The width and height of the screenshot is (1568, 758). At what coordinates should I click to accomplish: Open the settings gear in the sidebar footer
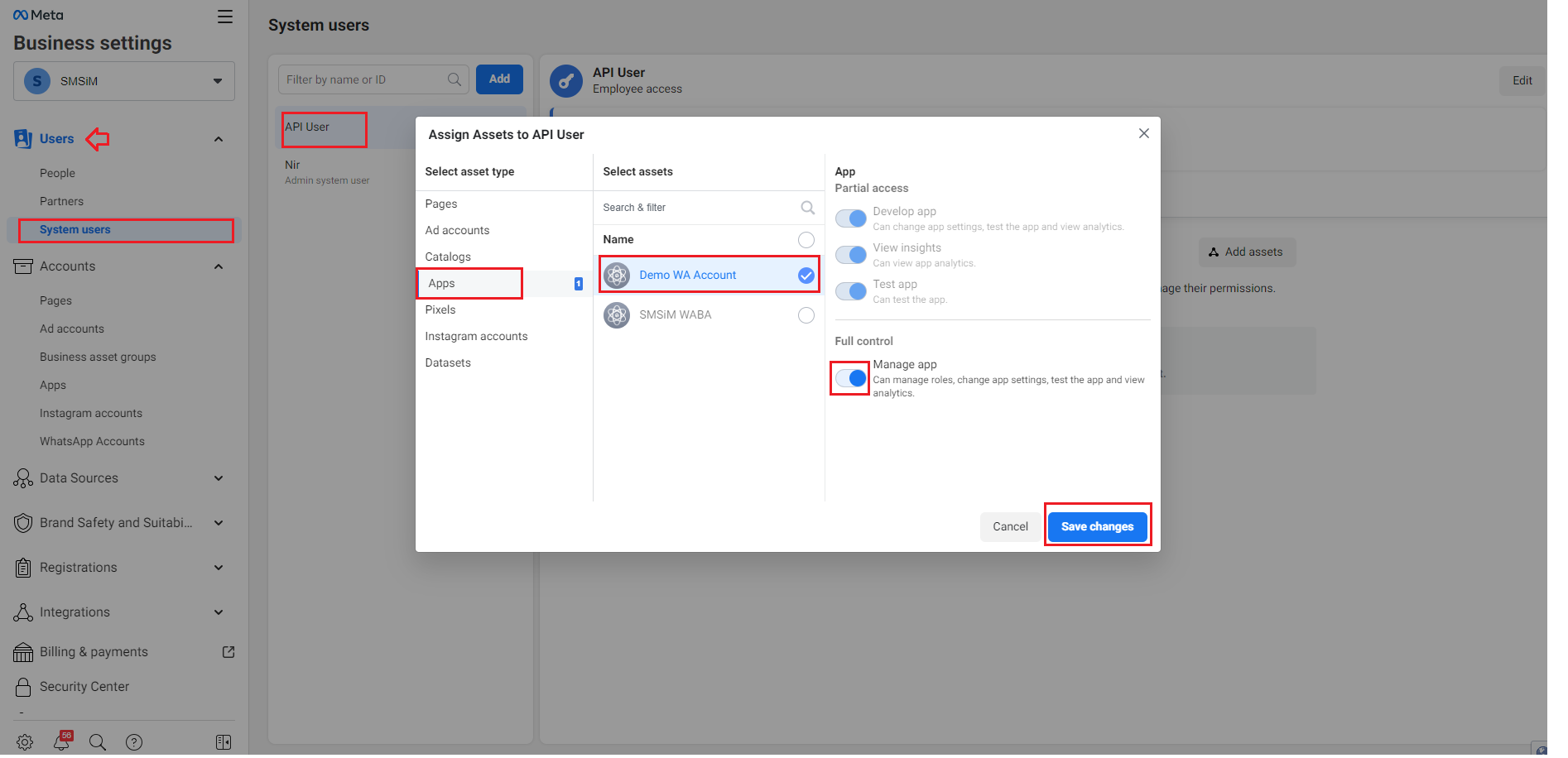tap(25, 742)
